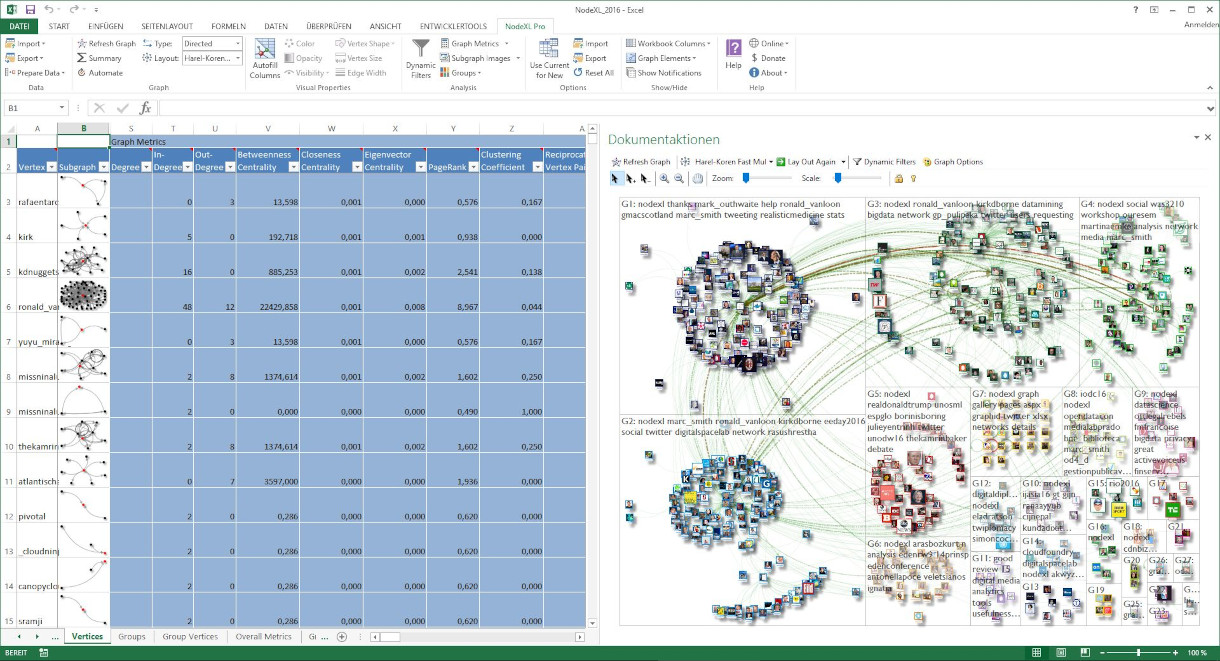Switch to the FORMELN ribbon tab

point(228,25)
